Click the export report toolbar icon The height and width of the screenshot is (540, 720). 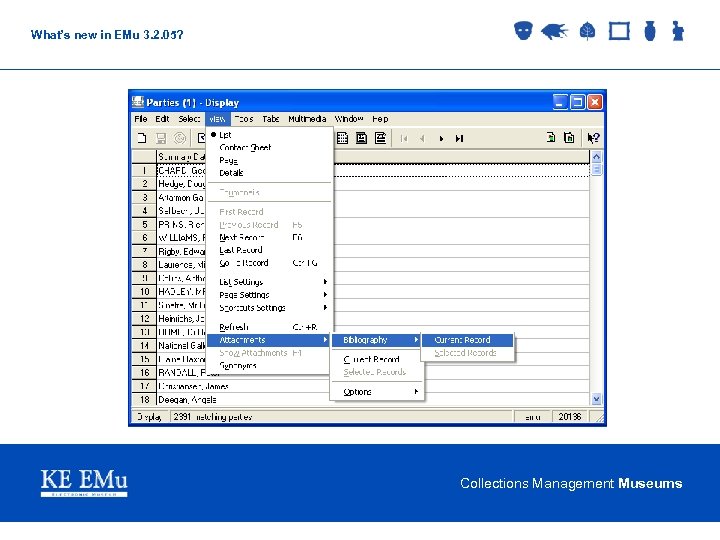click(x=569, y=137)
